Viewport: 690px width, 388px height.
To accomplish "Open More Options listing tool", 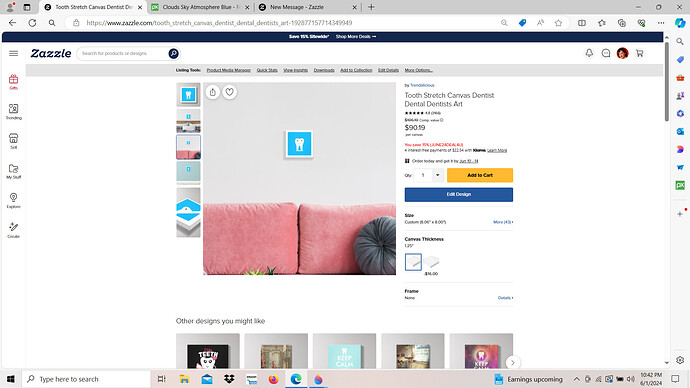I will point(418,70).
